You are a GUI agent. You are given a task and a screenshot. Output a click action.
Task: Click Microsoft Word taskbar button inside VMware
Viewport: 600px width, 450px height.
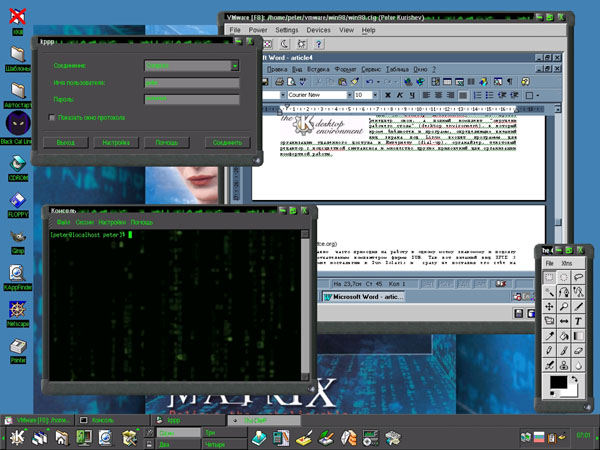click(363, 297)
